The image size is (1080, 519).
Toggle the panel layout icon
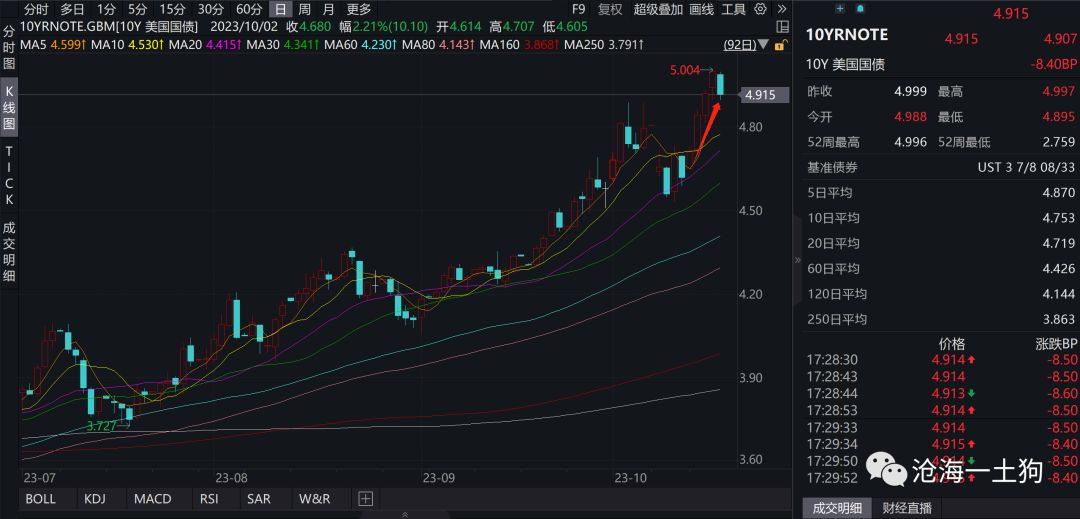click(782, 28)
